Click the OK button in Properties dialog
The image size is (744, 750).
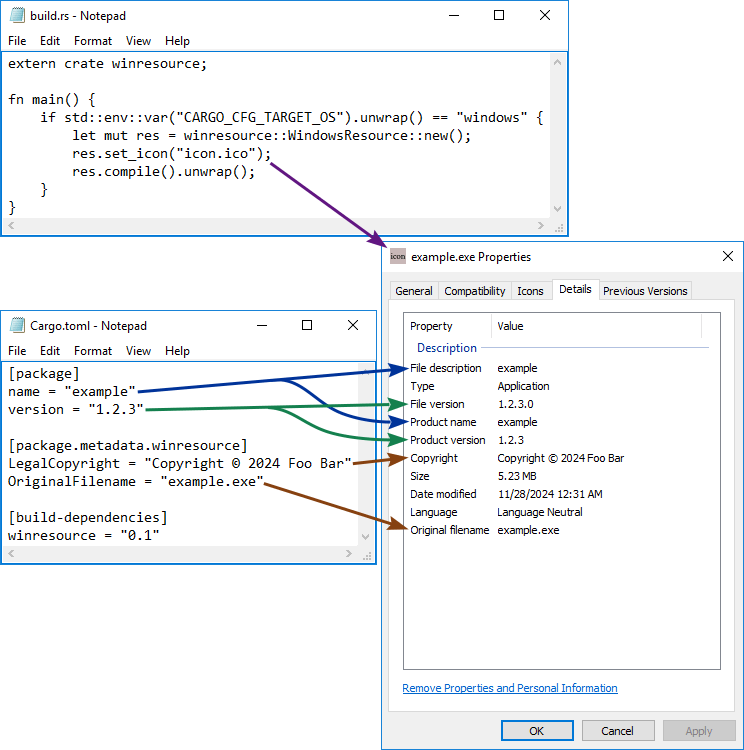[537, 731]
